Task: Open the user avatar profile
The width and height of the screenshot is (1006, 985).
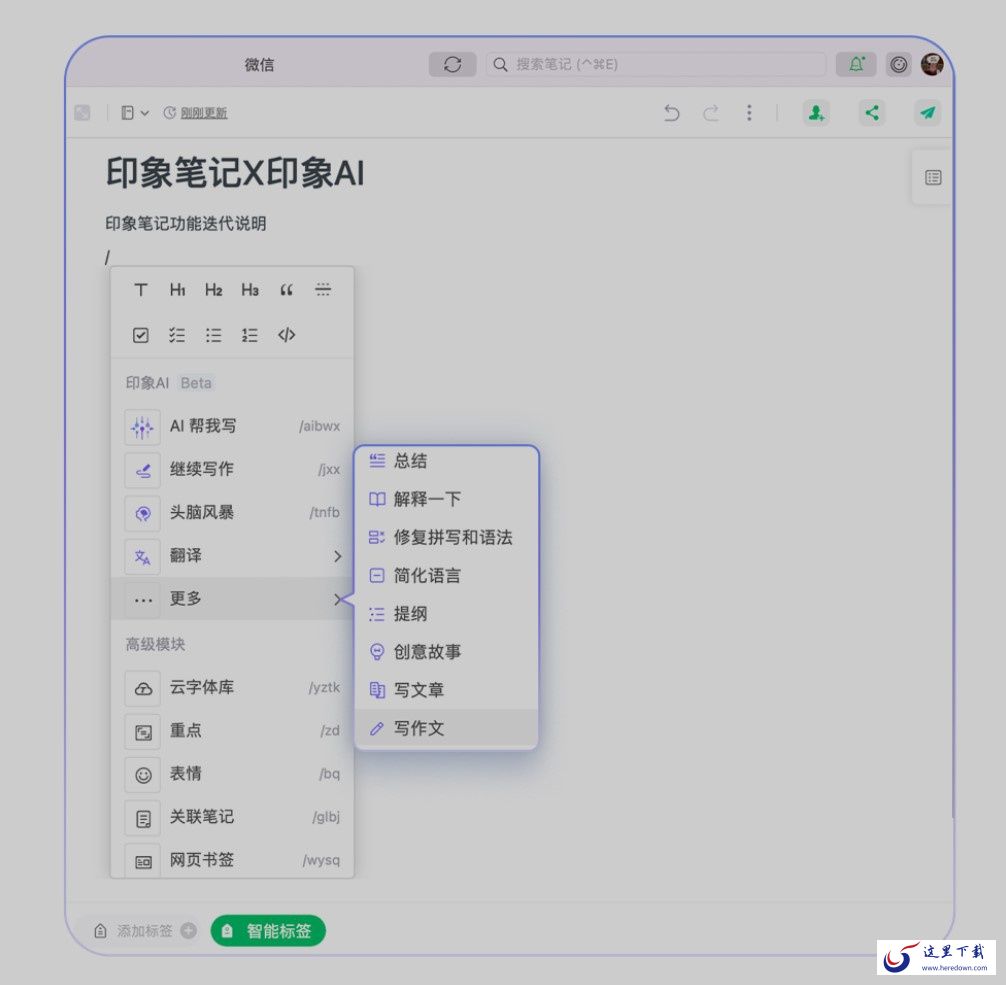Action: point(932,64)
